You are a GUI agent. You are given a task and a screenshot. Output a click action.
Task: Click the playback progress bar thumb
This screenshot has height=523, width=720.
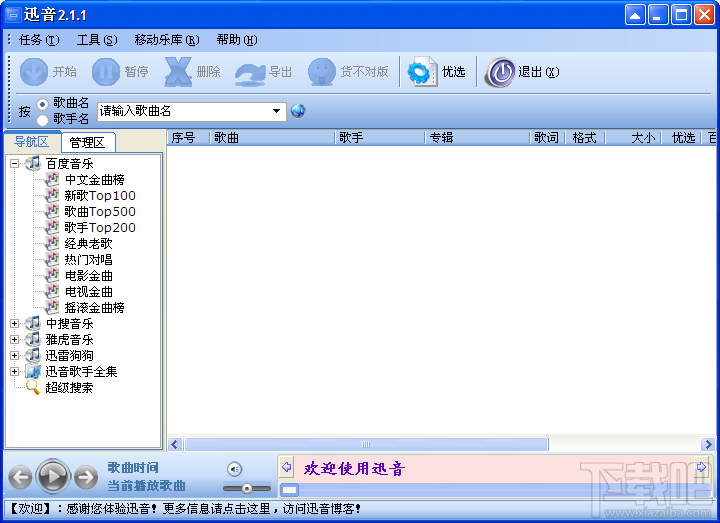click(289, 490)
